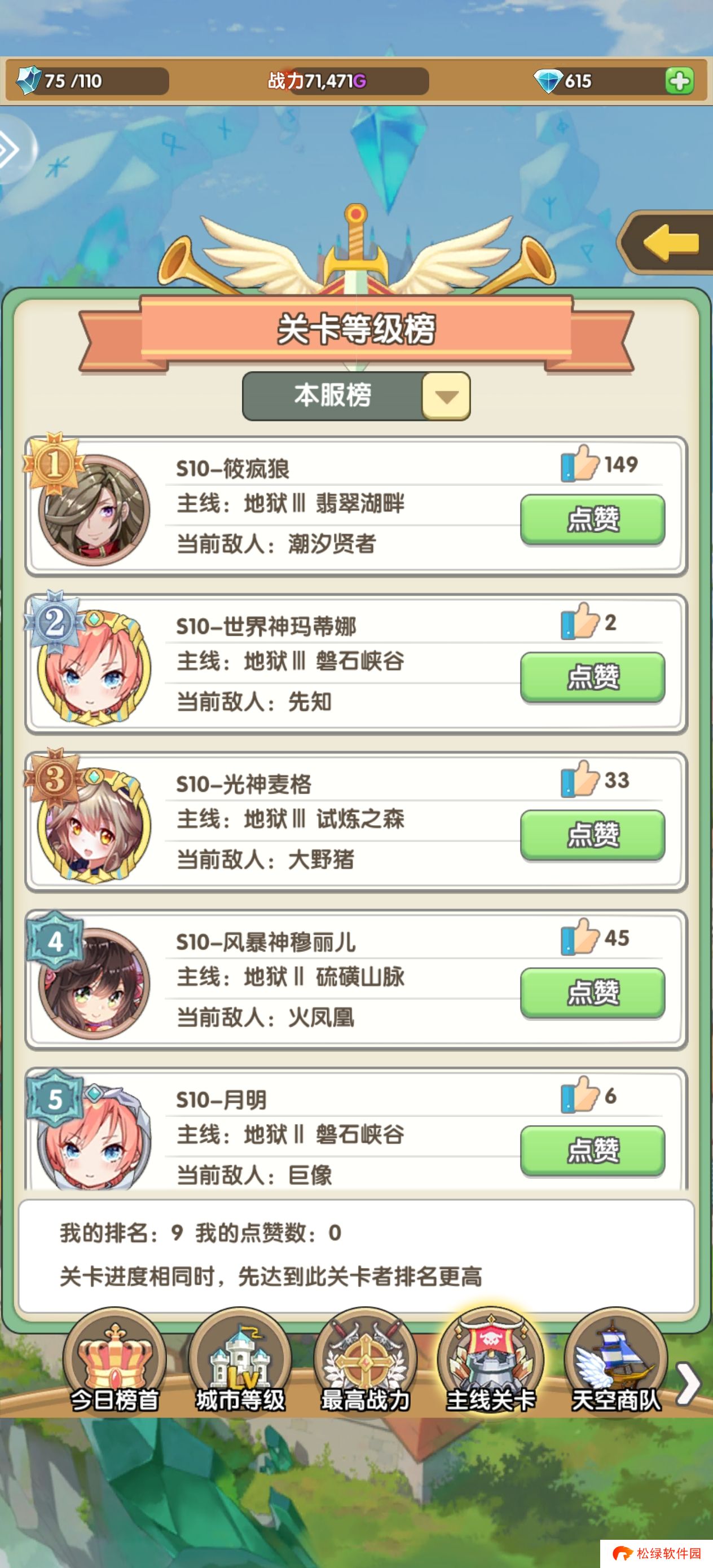
Task: View first-place player avatar
Action: (94, 510)
